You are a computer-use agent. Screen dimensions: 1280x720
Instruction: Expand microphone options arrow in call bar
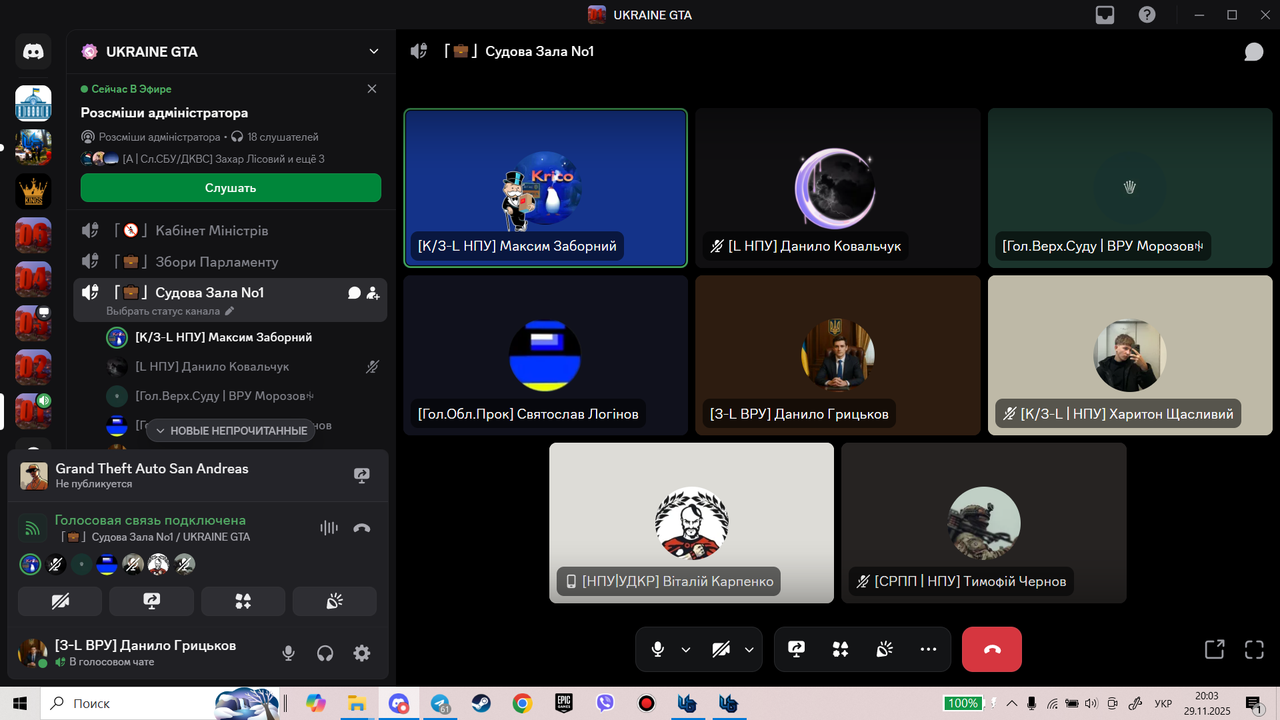click(686, 649)
